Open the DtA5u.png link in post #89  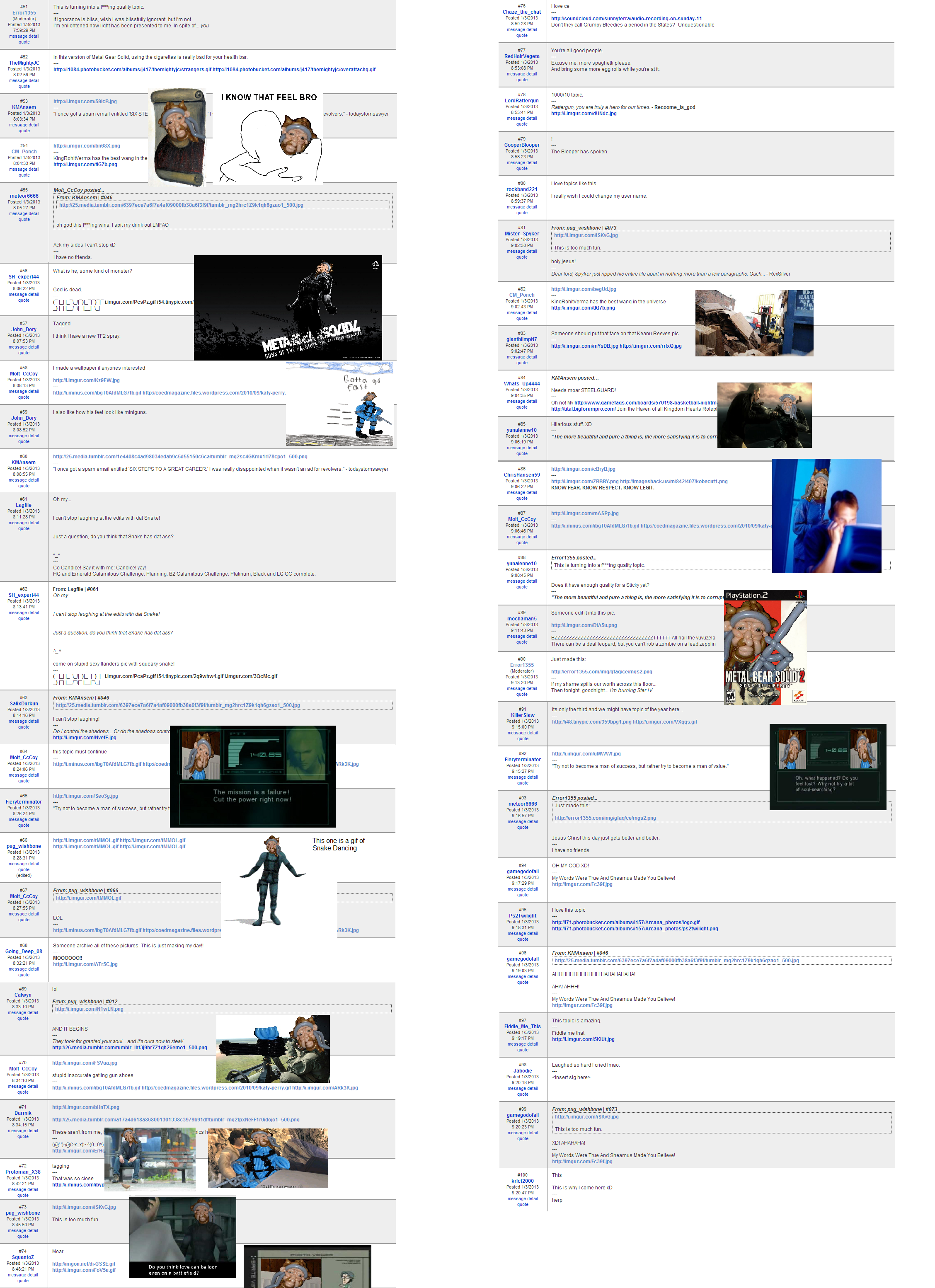(584, 625)
